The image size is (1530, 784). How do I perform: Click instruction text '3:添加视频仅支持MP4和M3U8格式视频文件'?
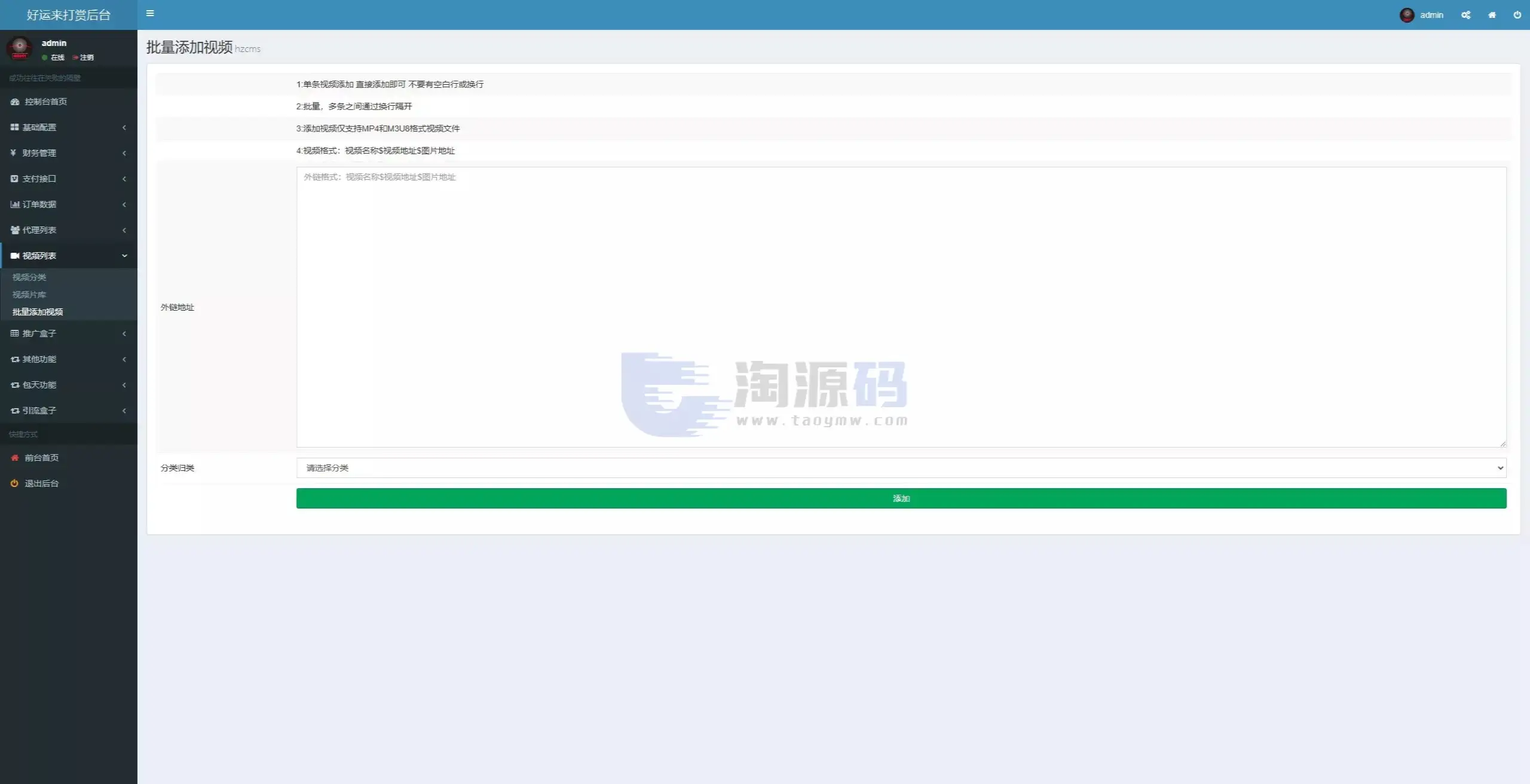pos(378,128)
